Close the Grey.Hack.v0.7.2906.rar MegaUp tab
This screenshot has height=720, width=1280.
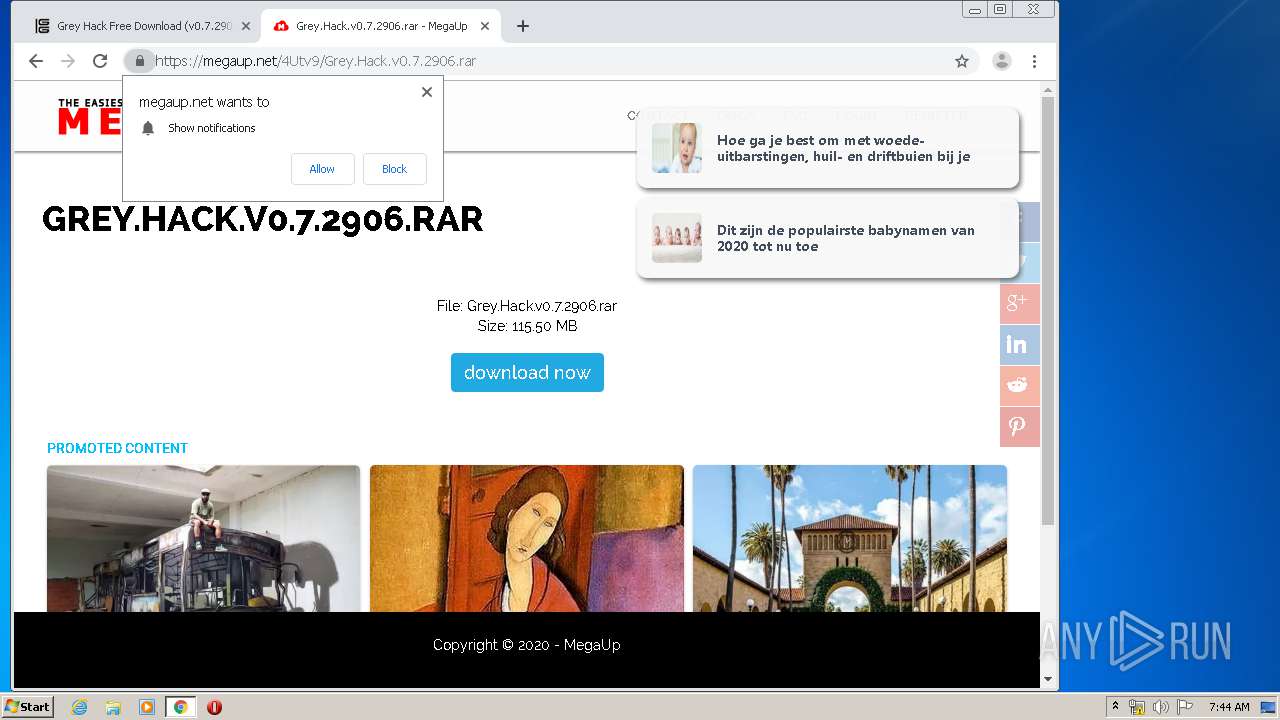[485, 26]
